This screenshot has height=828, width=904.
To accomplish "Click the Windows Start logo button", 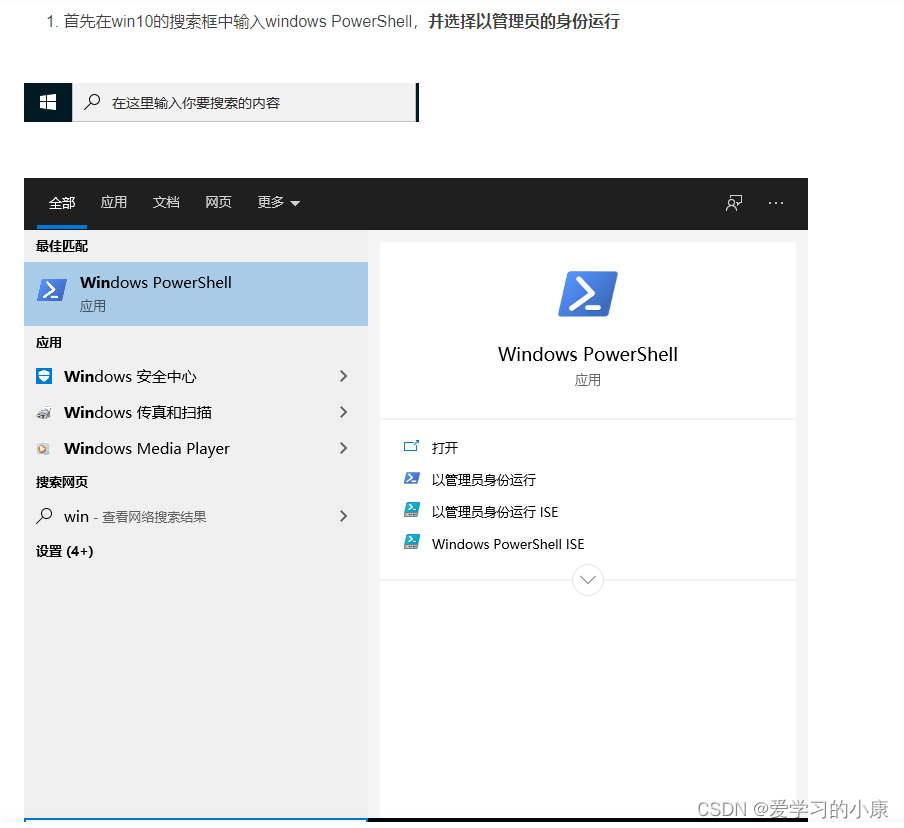I will (x=48, y=103).
